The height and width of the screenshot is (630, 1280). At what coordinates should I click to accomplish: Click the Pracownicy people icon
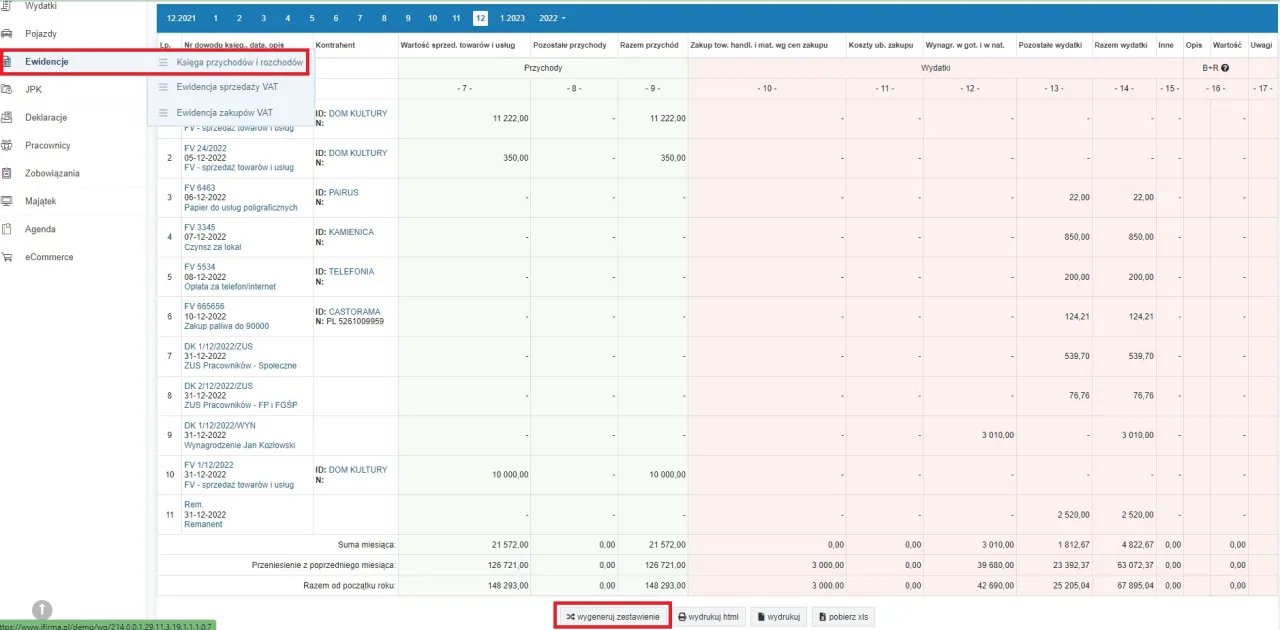click(7, 146)
